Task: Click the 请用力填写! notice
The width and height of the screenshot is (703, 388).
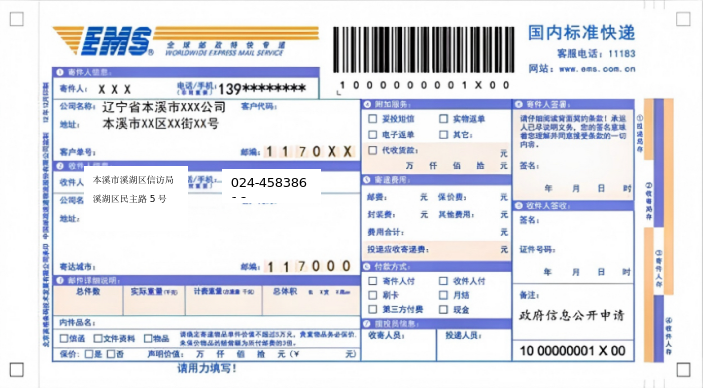Action: [207, 368]
